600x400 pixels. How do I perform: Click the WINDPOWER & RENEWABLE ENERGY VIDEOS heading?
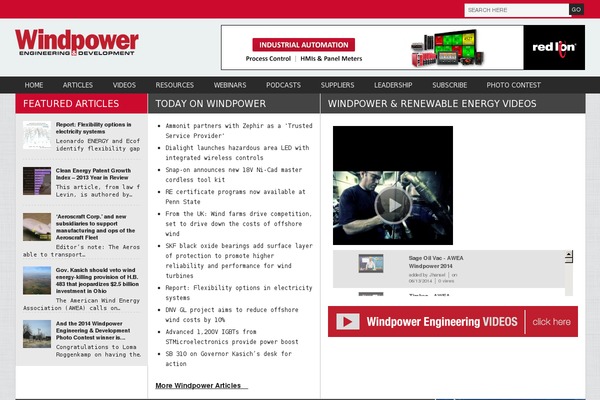pos(432,104)
